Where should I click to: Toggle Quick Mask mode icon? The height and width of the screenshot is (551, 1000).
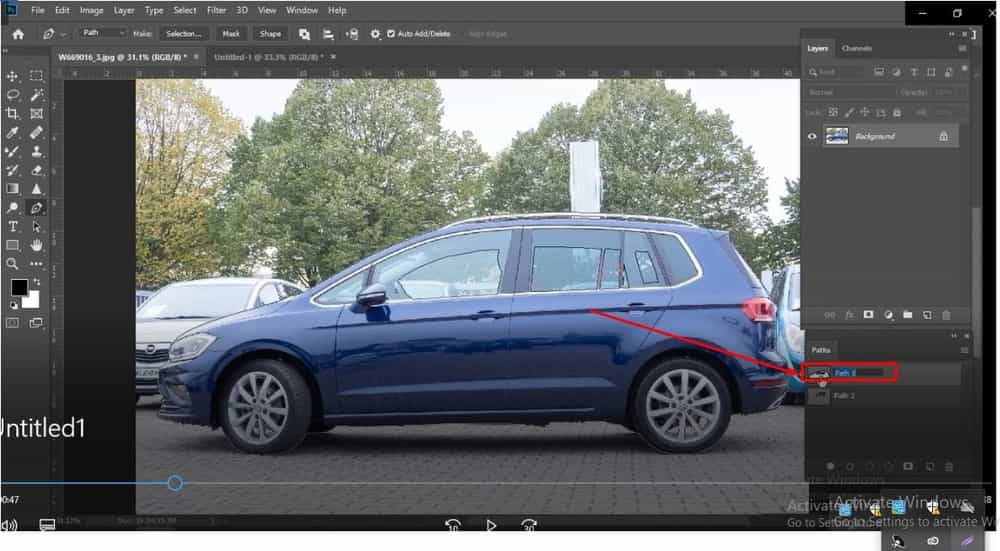point(12,323)
